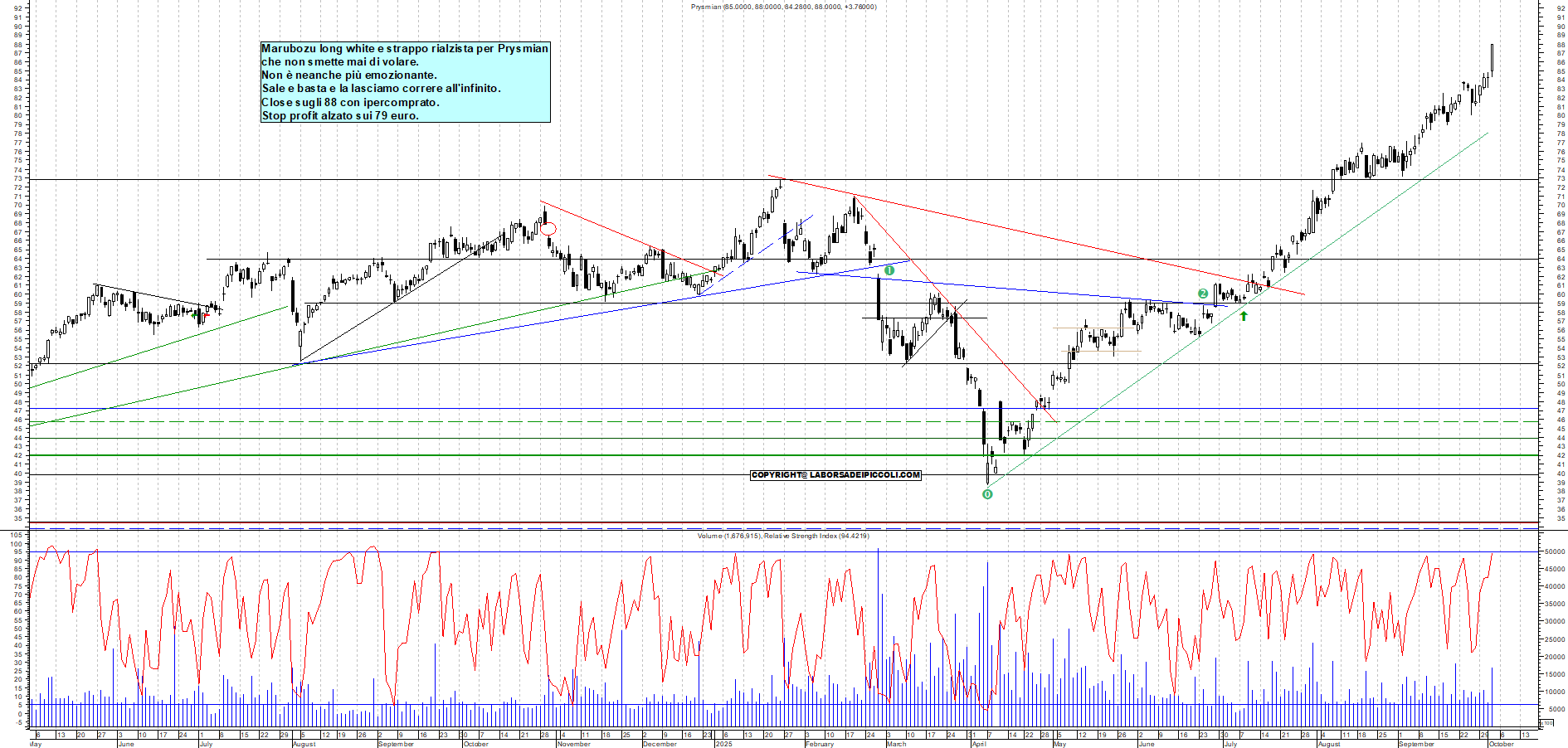
Task: Click the green circle marker labeled 2
Action: point(1203,294)
